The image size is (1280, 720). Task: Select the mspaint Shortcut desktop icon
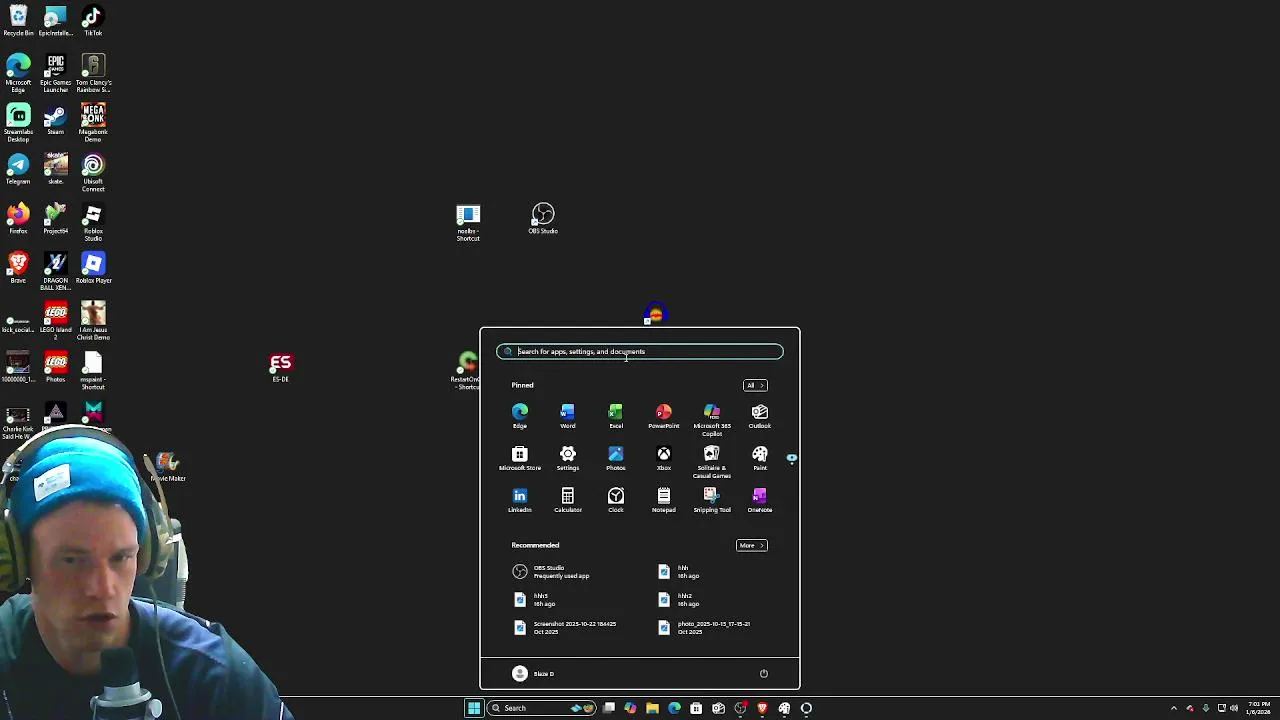click(x=93, y=371)
